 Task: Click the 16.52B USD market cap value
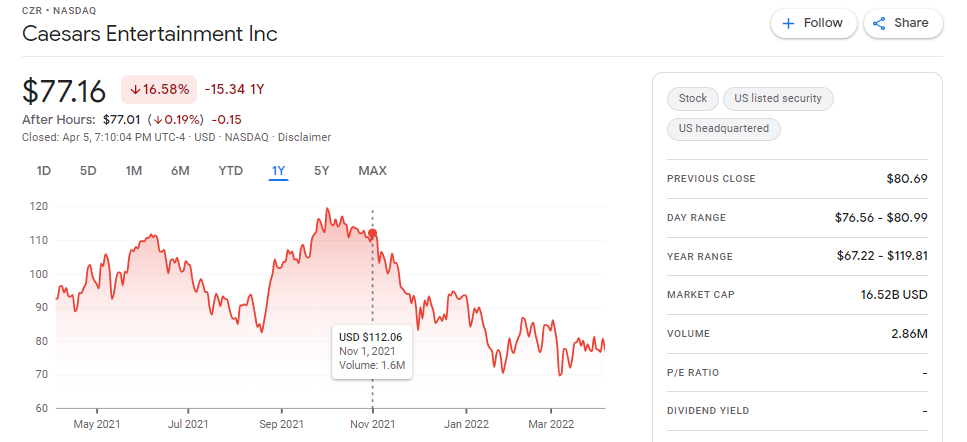pos(894,295)
